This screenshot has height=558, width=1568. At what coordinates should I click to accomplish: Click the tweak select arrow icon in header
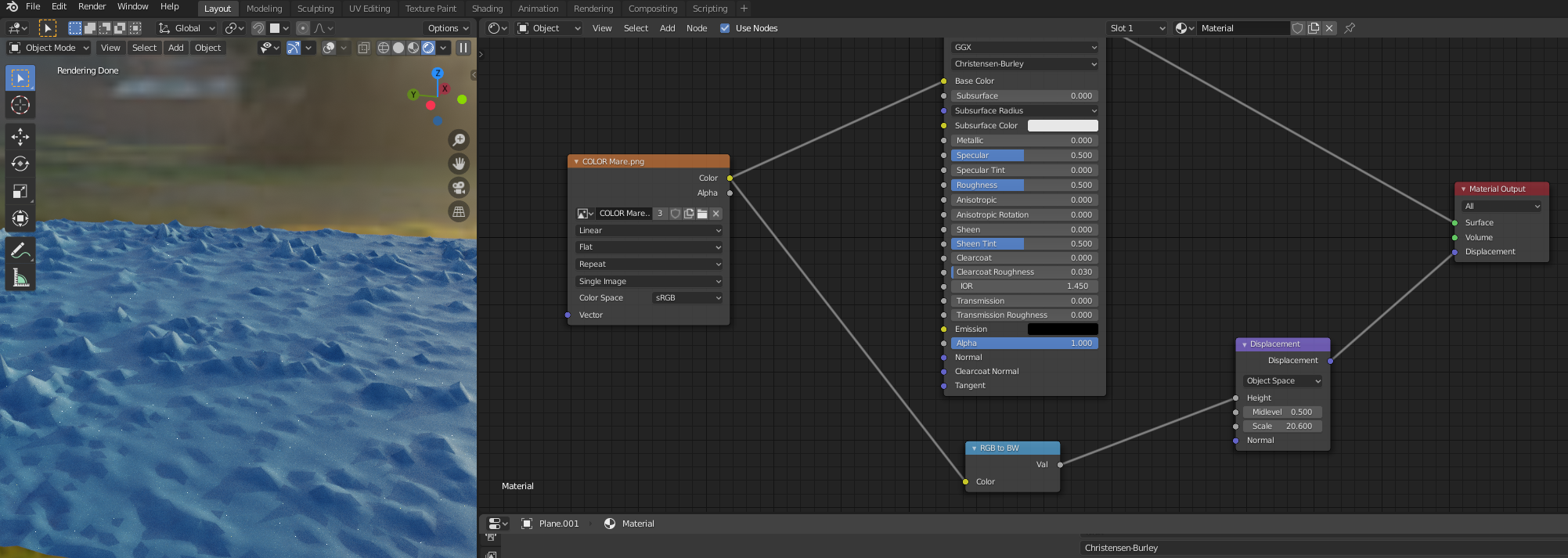[x=48, y=28]
